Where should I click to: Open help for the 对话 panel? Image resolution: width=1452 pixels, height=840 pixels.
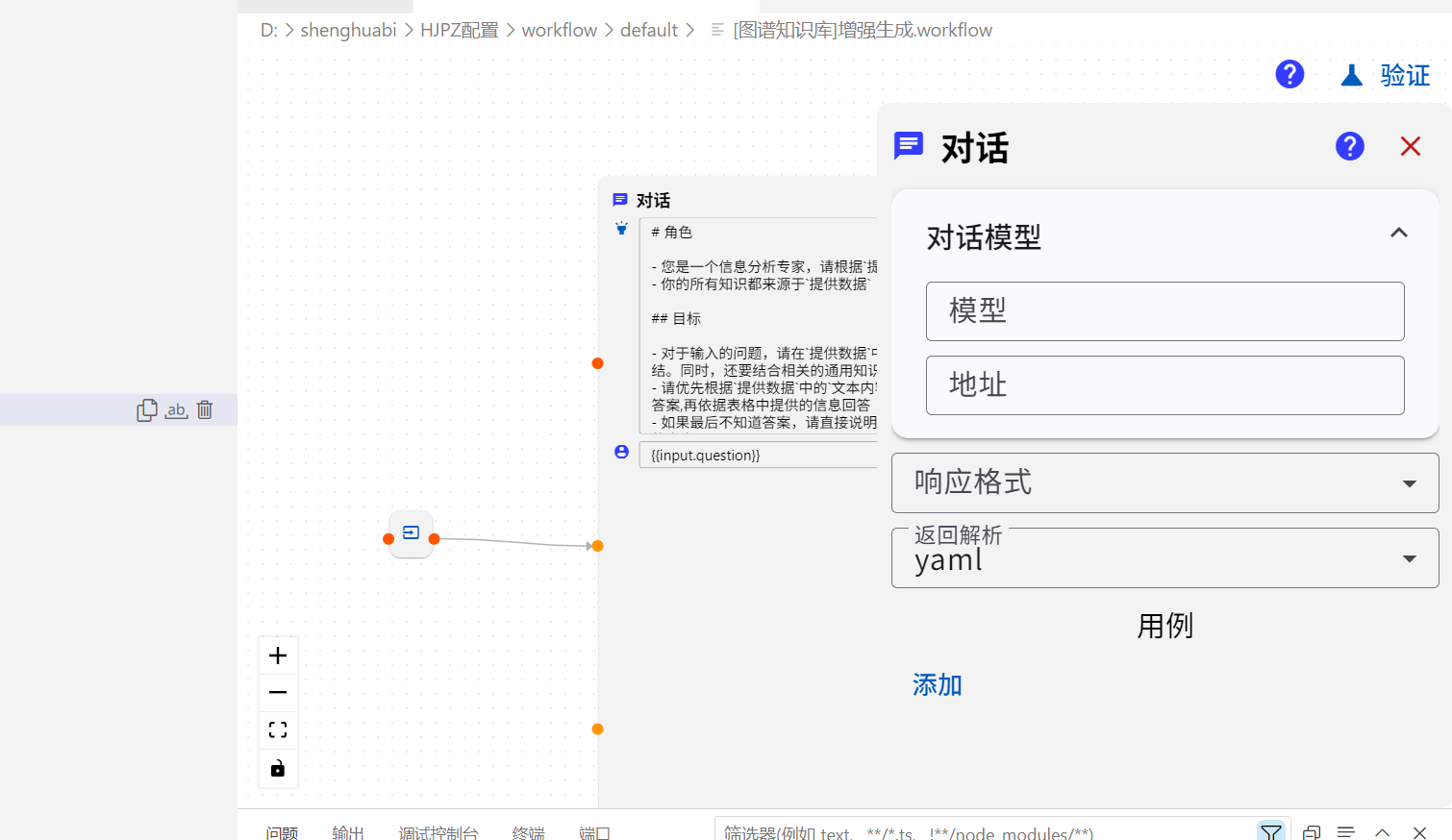tap(1349, 146)
